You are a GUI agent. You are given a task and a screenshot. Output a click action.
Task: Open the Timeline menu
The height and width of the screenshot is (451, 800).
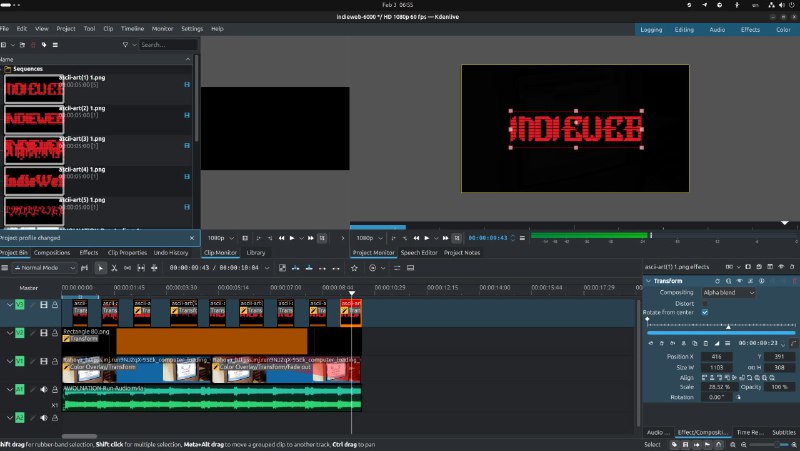pyautogui.click(x=132, y=29)
